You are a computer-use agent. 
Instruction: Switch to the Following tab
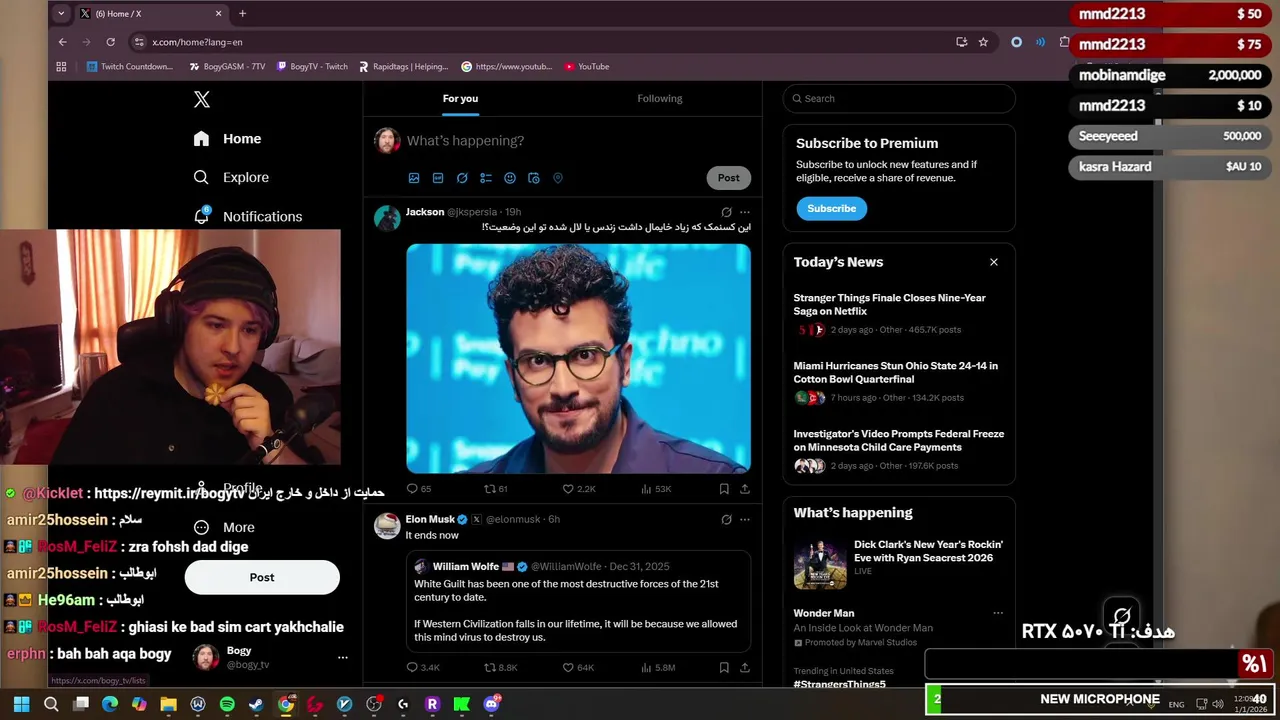660,98
